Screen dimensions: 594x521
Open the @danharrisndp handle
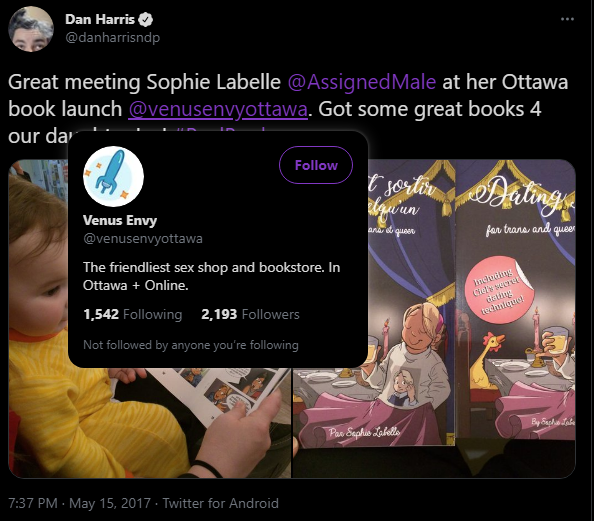pyautogui.click(x=113, y=38)
